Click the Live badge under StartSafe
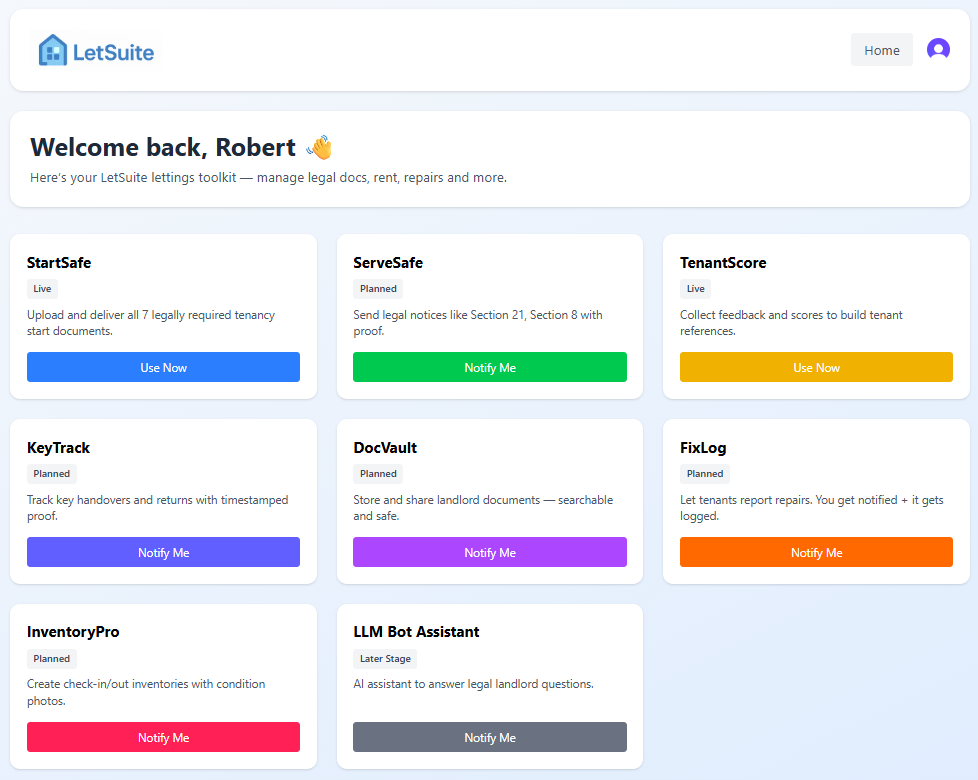978x780 pixels. click(42, 289)
